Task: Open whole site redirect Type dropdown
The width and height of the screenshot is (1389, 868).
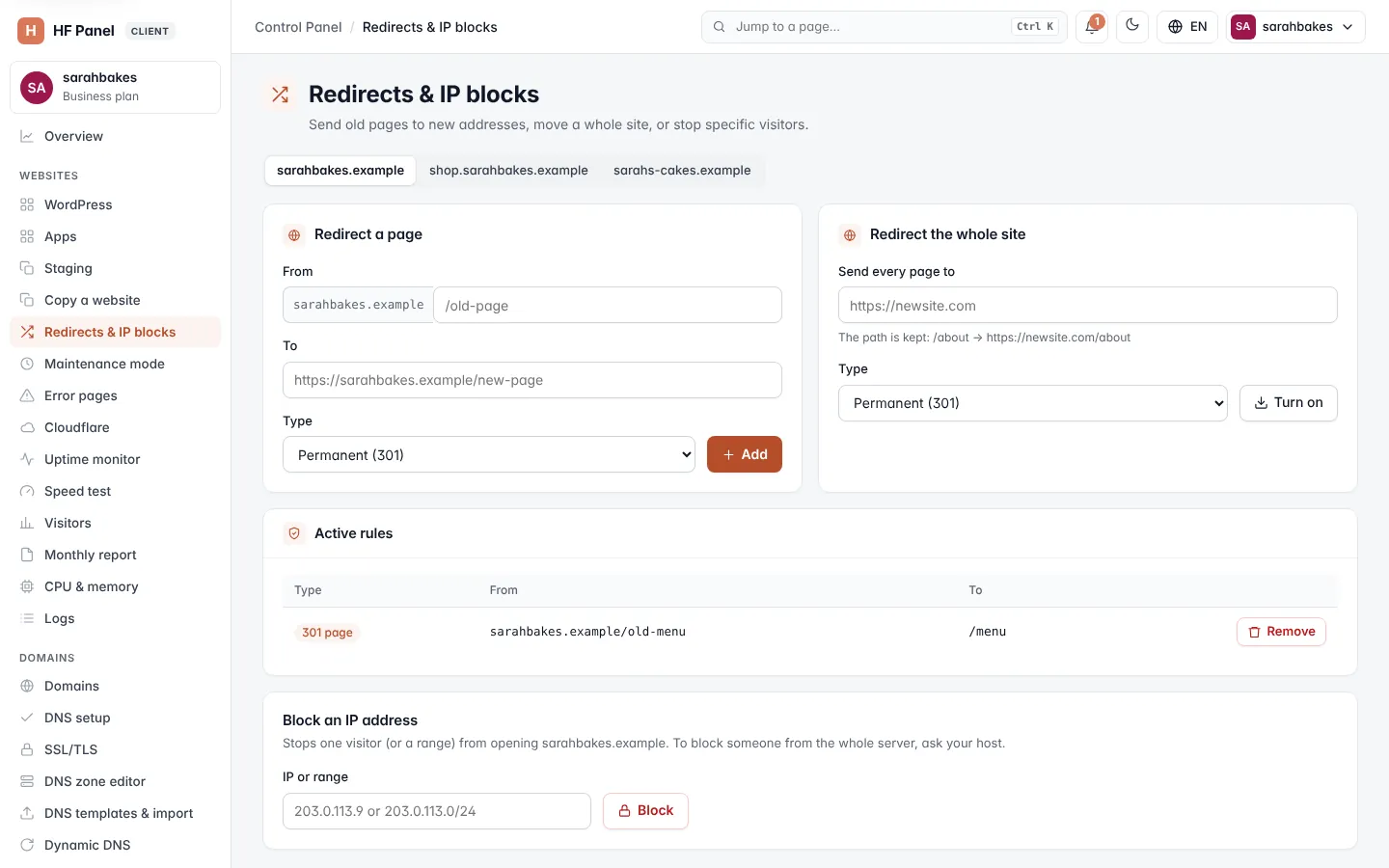Action: tap(1033, 403)
